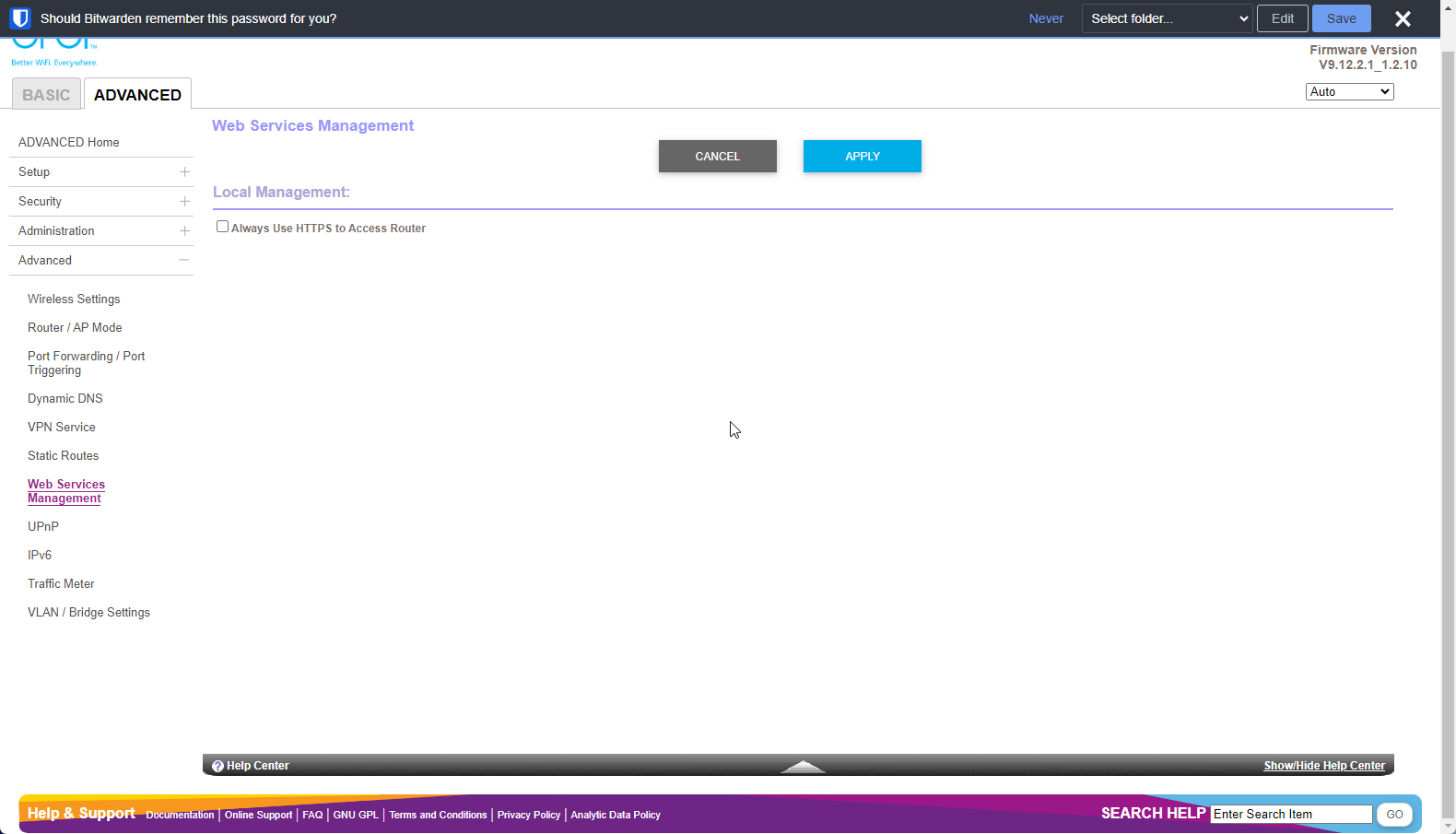This screenshot has width=1456, height=834.
Task: Click the Help Center question mark icon
Action: [218, 766]
